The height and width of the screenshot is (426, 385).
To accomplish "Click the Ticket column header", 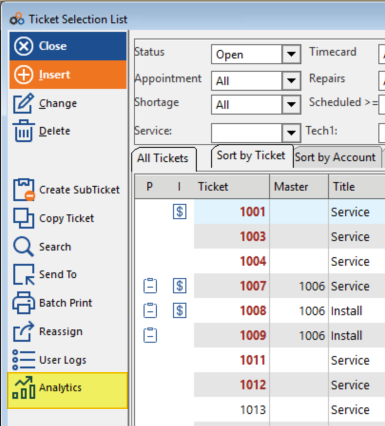I will point(213,187).
